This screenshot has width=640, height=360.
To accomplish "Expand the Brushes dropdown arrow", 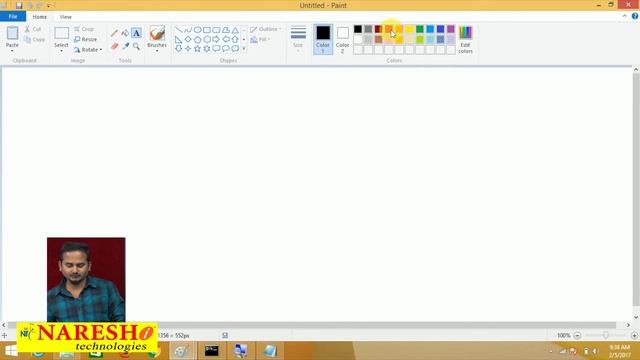I will pyautogui.click(x=157, y=51).
